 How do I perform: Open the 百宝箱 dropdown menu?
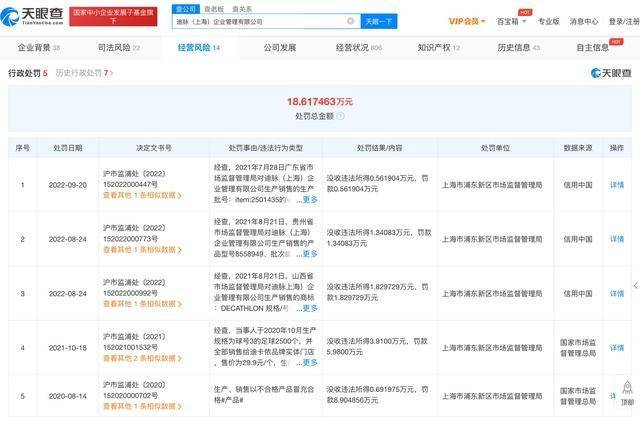point(511,21)
